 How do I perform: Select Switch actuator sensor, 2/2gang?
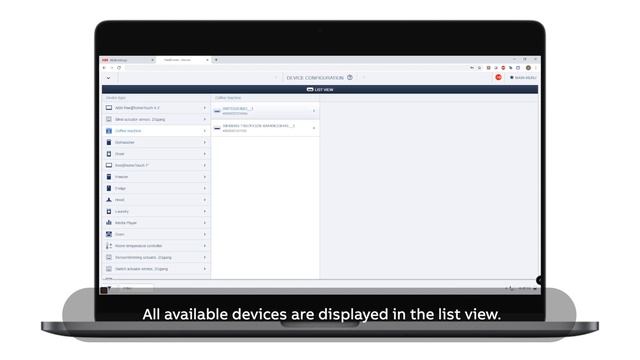tap(156, 269)
